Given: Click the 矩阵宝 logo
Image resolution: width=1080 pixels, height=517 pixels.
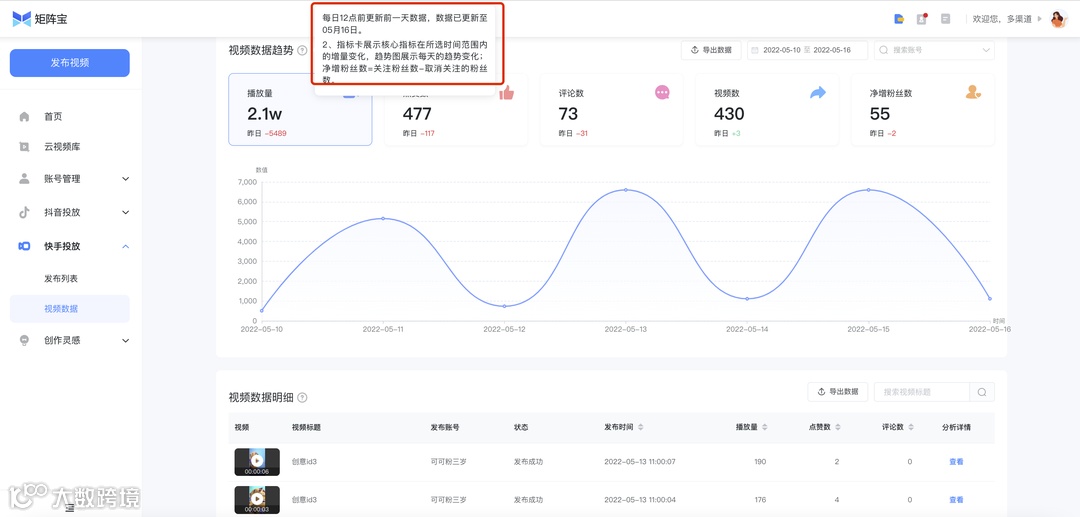Looking at the screenshot, I should 40,19.
